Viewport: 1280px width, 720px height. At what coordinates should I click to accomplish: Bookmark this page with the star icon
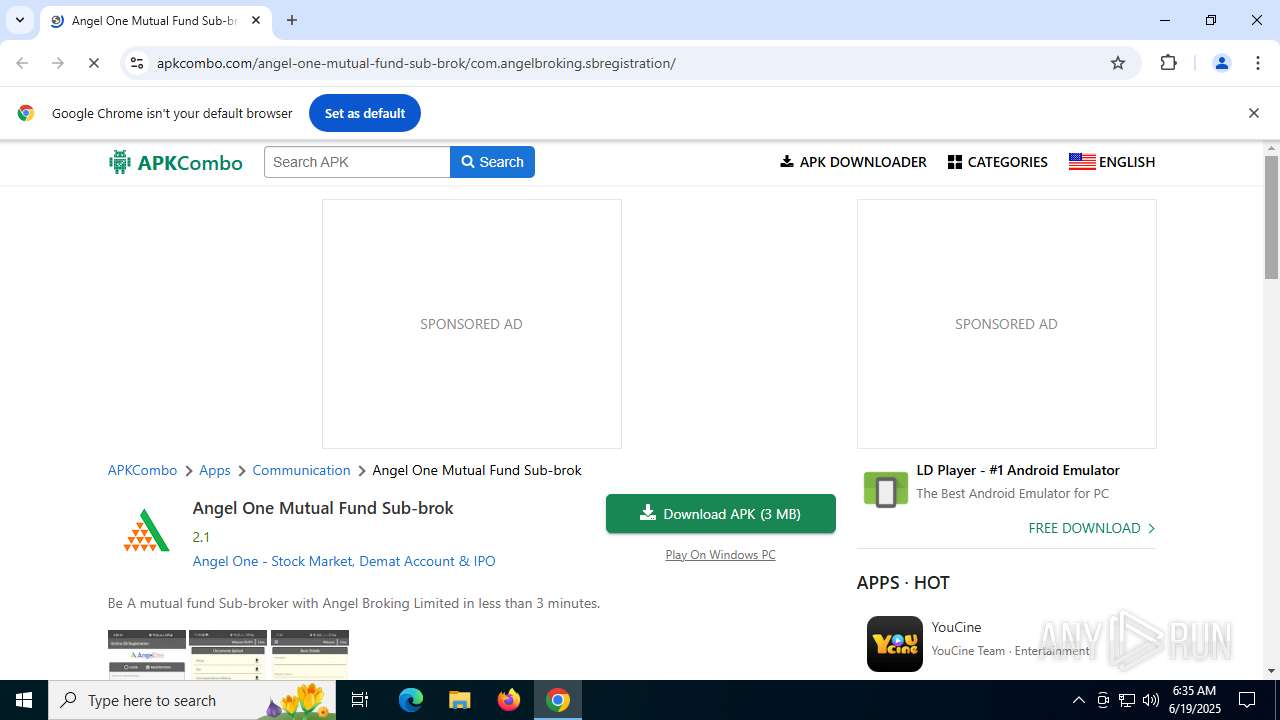pyautogui.click(x=1118, y=63)
